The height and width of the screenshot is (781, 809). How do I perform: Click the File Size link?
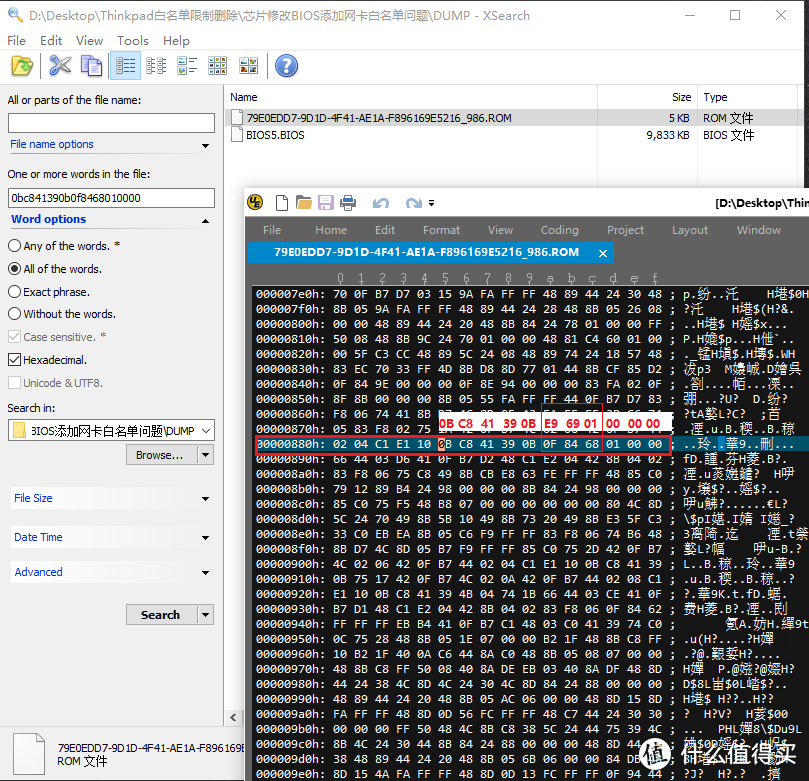coord(33,498)
